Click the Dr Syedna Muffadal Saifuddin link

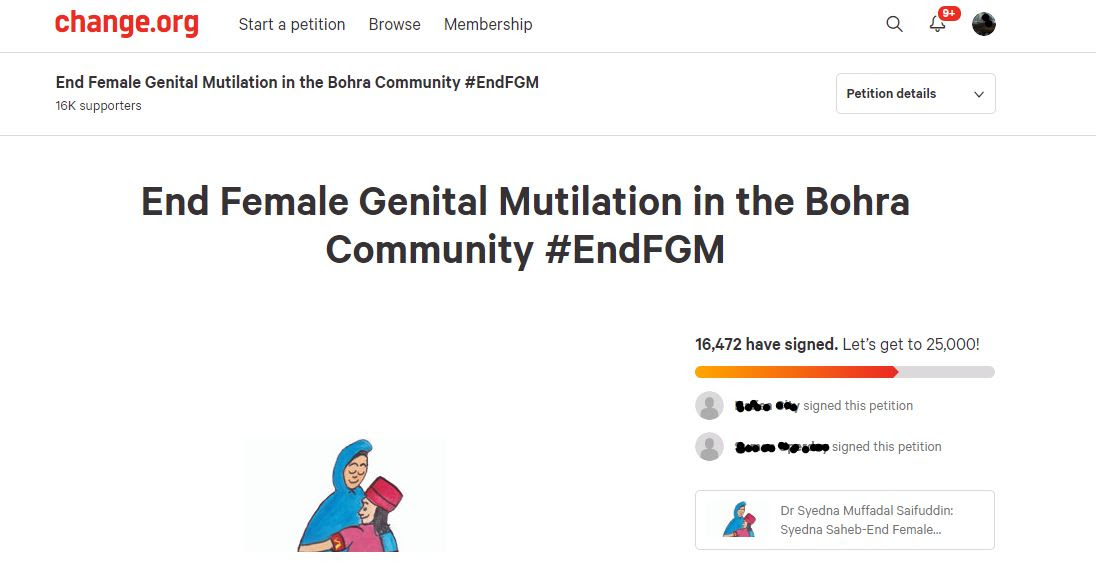[x=866, y=511]
